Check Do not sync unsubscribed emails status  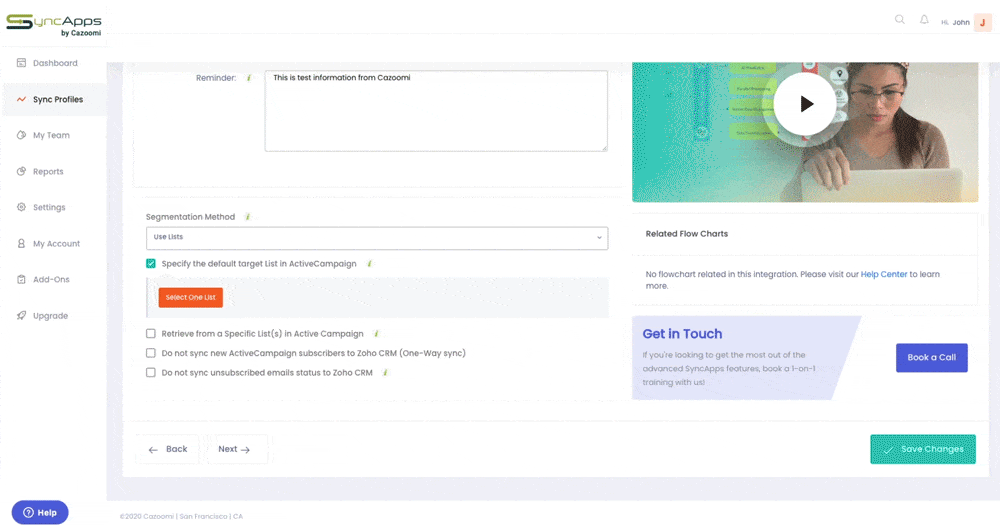coord(151,372)
